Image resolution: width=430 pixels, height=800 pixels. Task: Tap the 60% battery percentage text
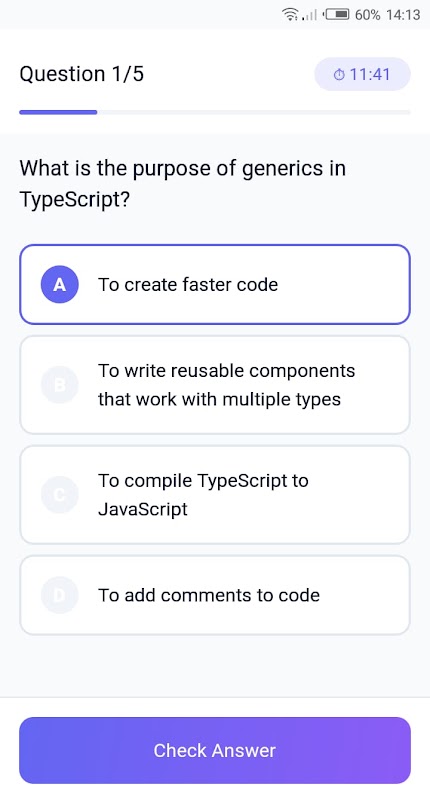[368, 15]
